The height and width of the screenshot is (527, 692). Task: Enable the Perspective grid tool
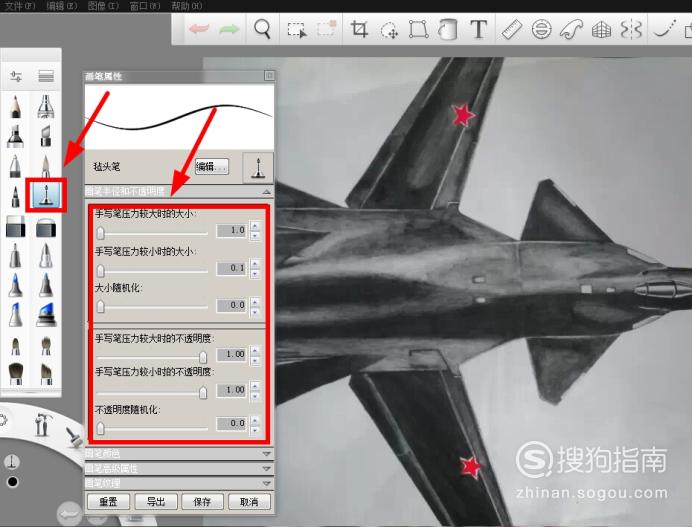pyautogui.click(x=601, y=30)
